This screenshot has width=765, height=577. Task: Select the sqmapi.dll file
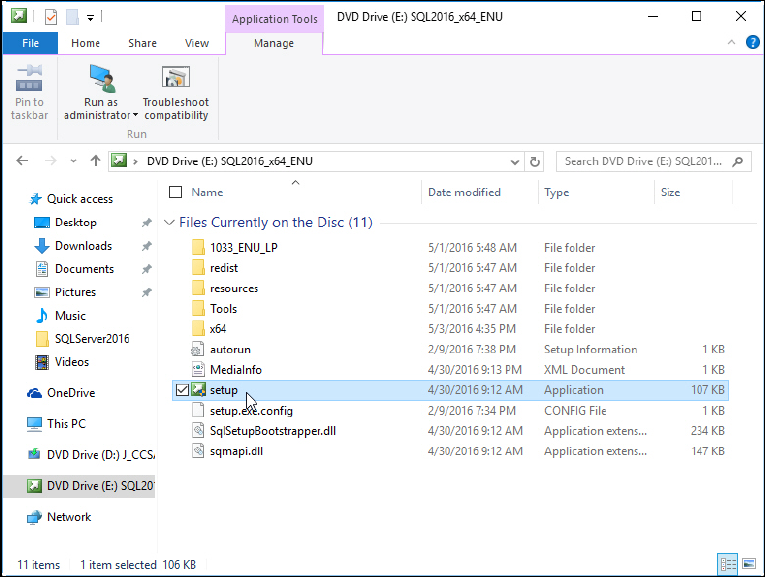236,451
